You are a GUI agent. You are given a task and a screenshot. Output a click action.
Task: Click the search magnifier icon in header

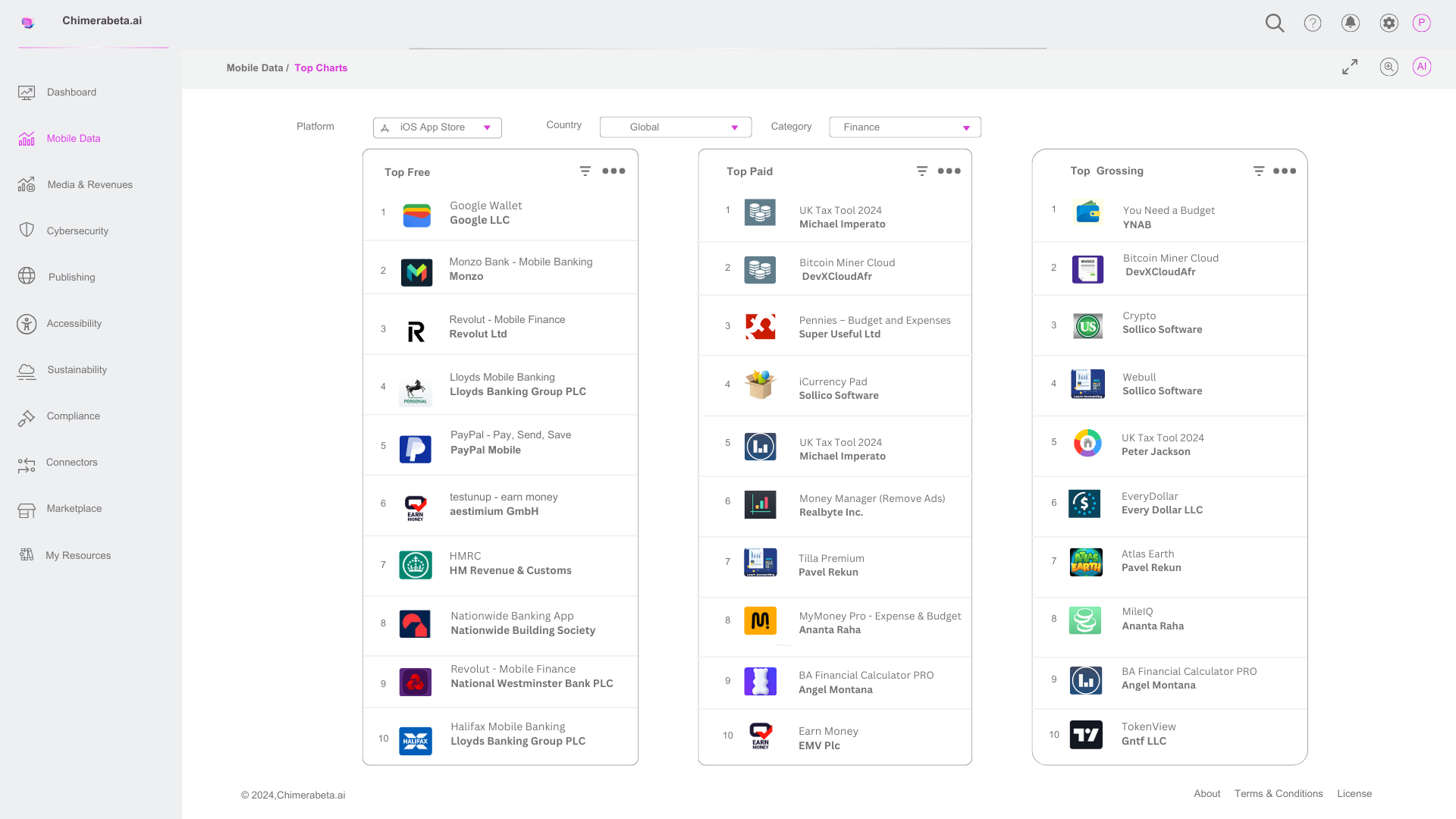tap(1275, 23)
